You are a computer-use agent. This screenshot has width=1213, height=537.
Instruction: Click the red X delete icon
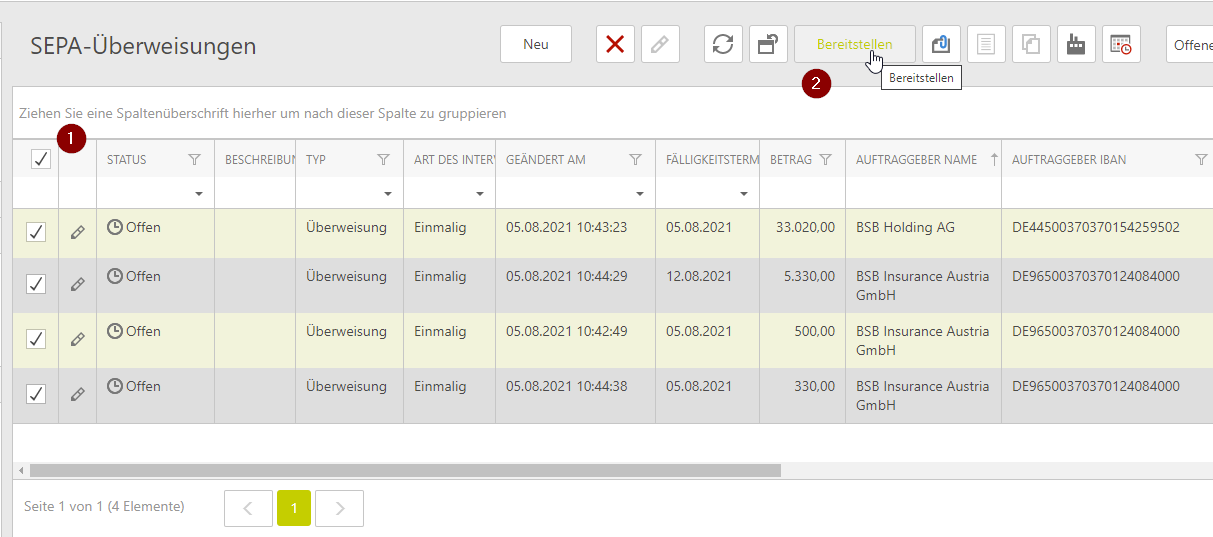click(615, 44)
